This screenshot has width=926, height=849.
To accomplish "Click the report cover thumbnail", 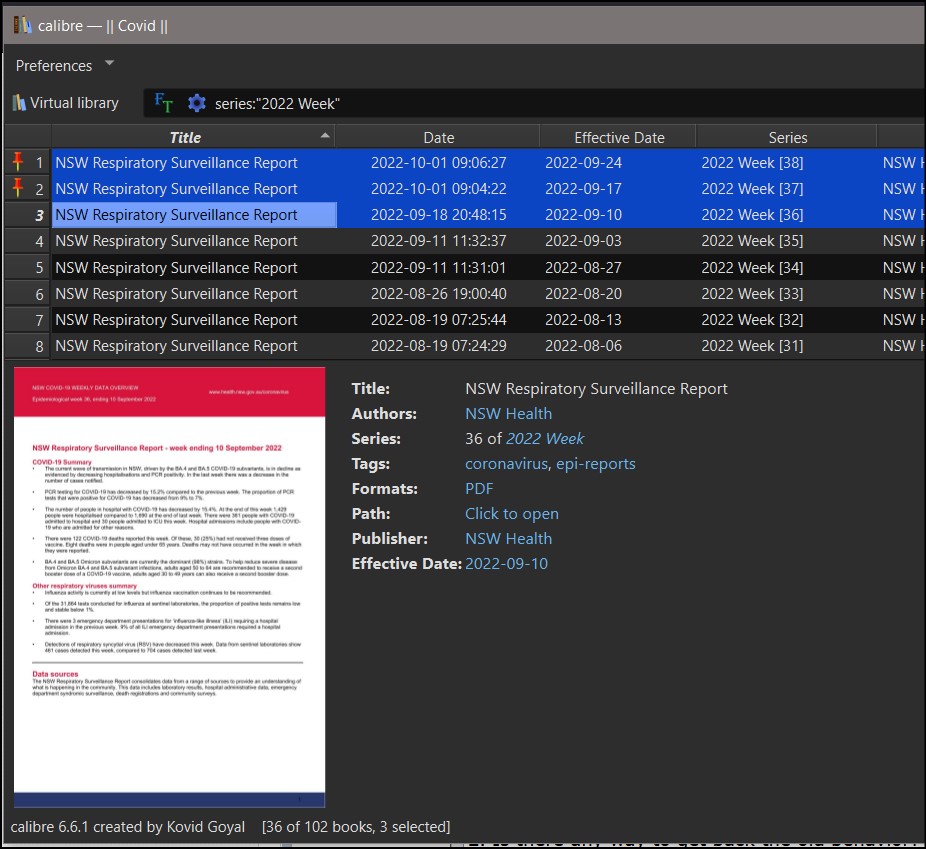I will coord(170,587).
